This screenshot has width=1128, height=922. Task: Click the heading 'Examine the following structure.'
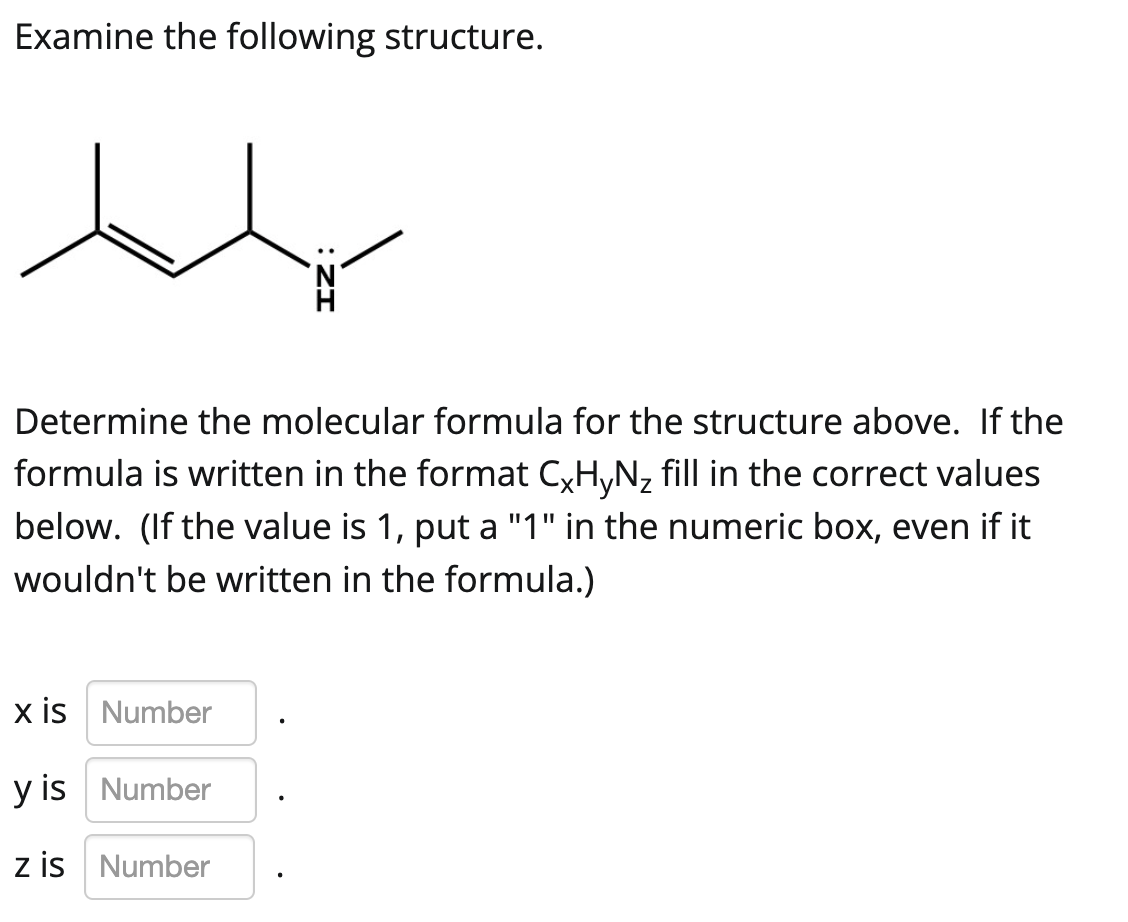278,37
